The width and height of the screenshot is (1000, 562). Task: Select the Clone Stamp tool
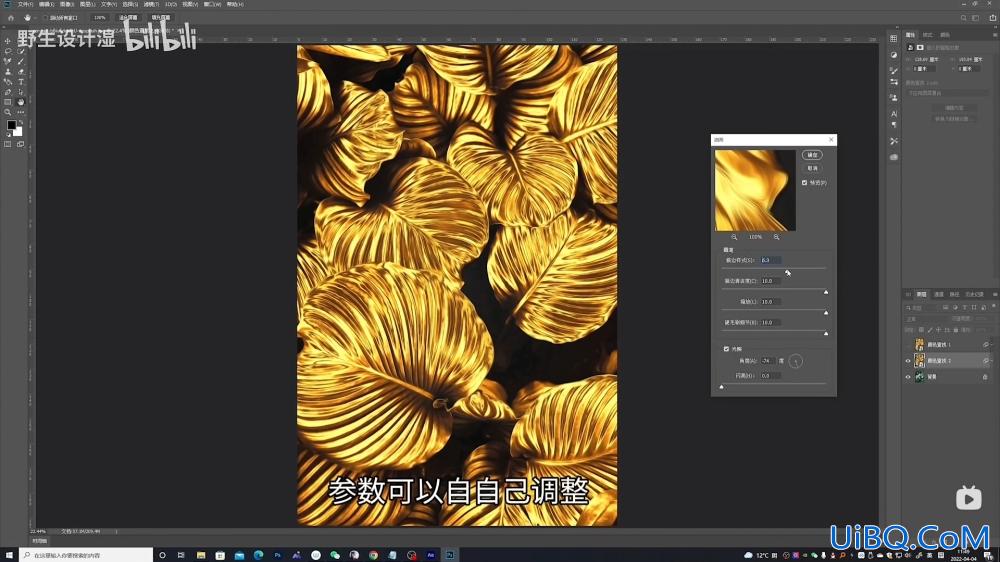point(8,71)
